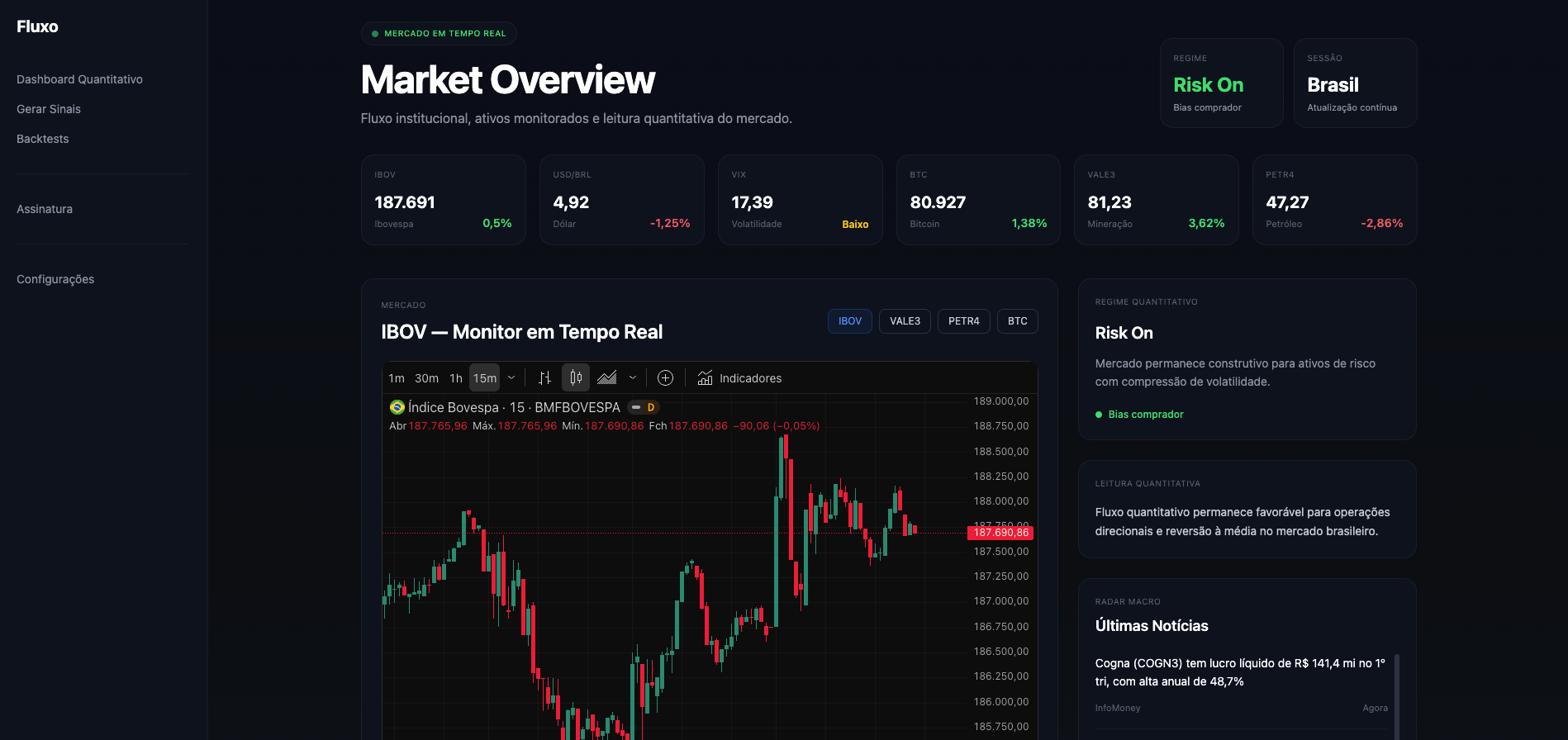Click the 0,5% Ibovespa change value

click(497, 224)
